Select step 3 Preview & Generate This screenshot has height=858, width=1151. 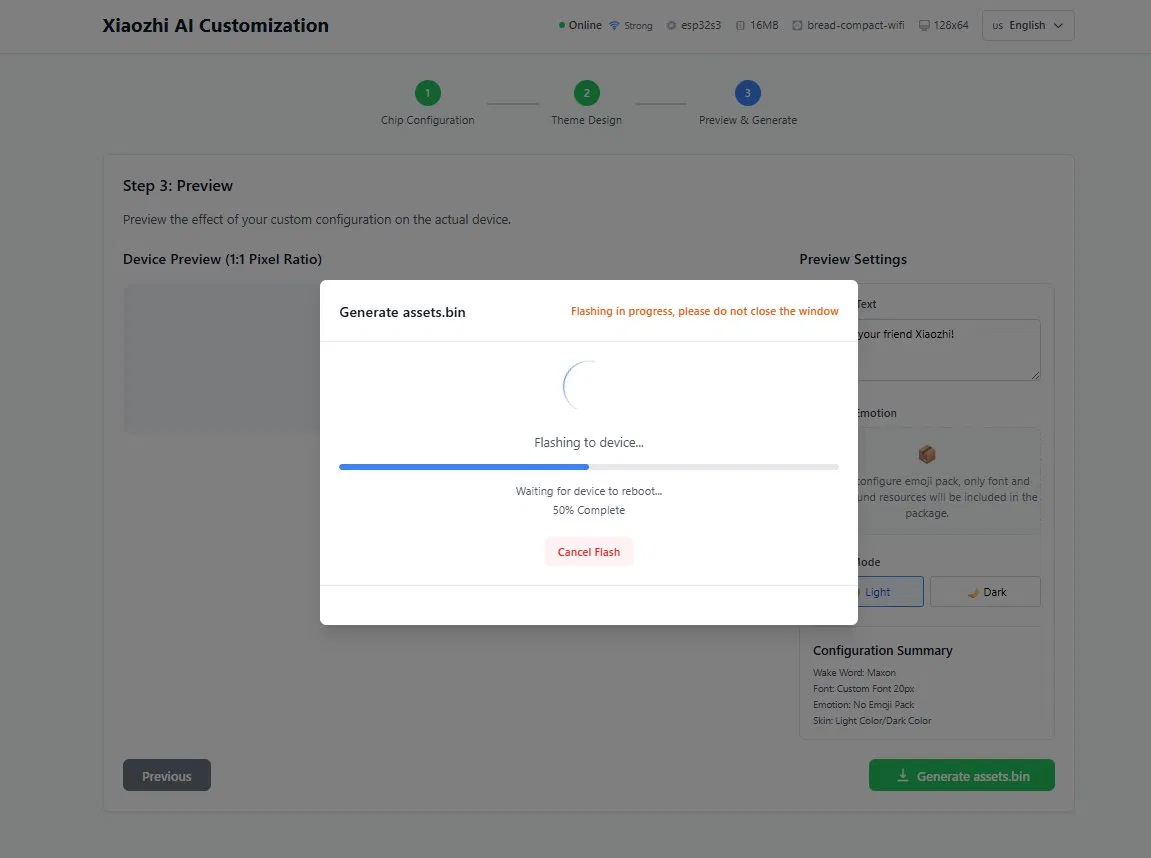point(747,93)
